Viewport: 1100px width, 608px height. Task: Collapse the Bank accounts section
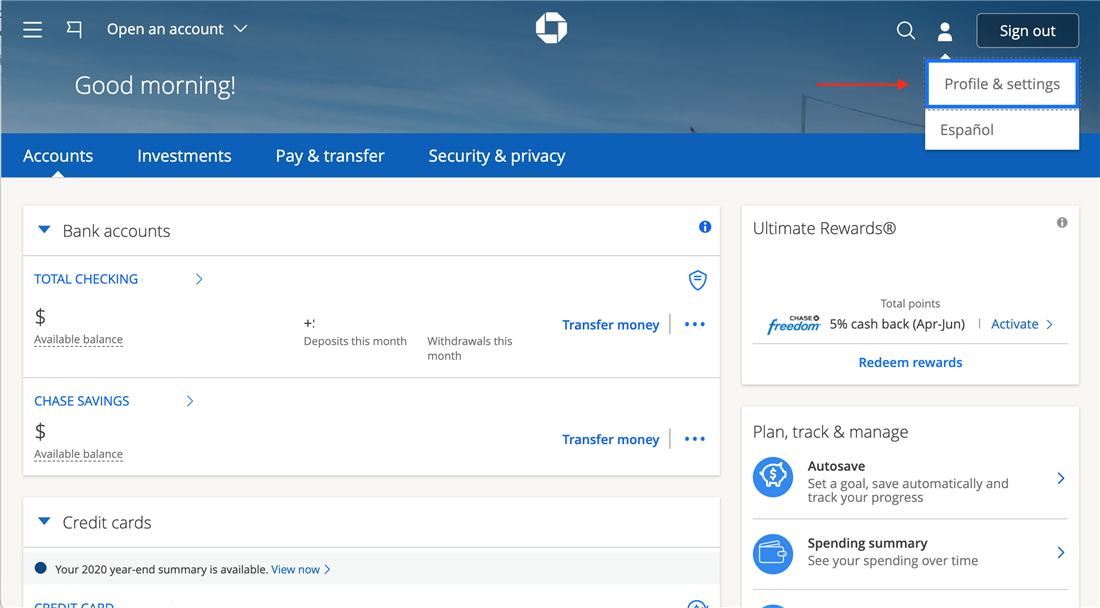tap(44, 229)
